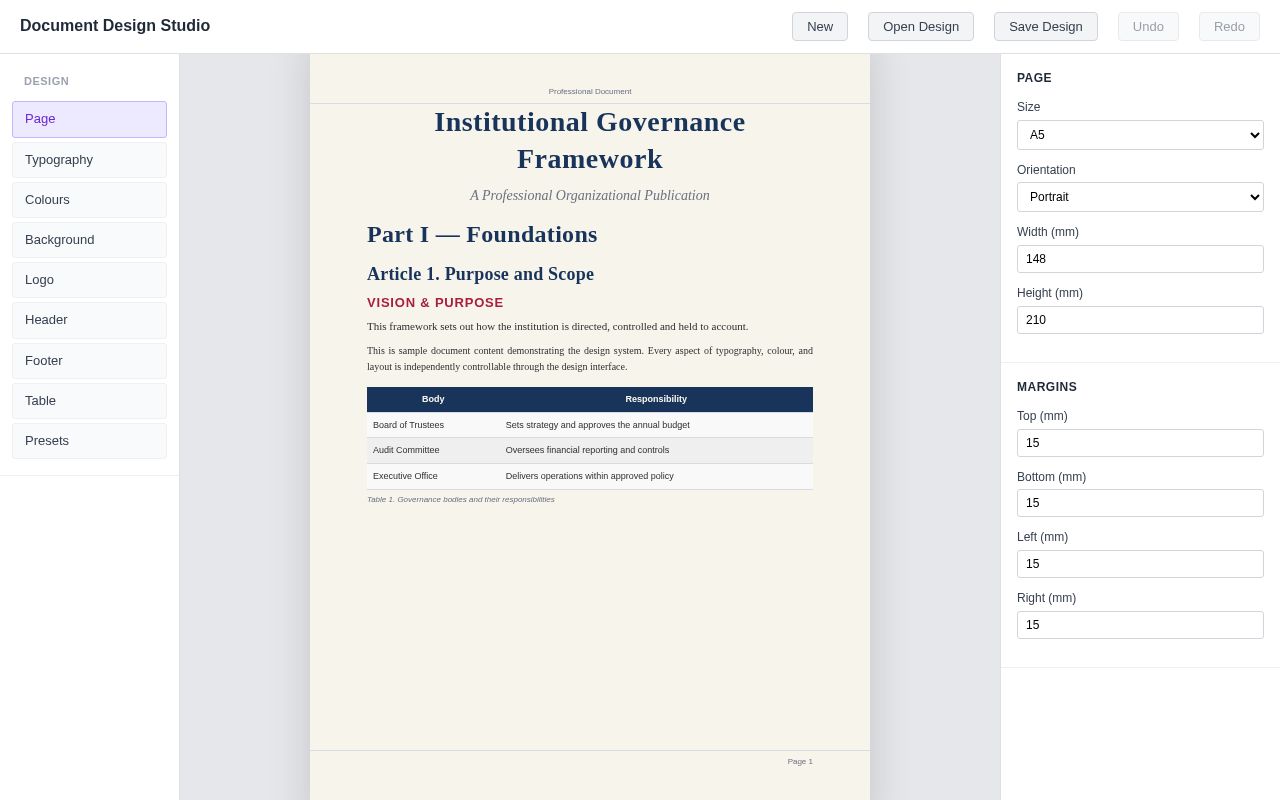Click the Redo button

coord(1229,26)
